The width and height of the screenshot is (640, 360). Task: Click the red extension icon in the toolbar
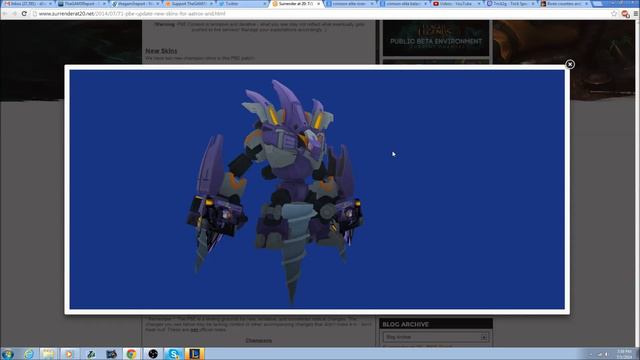(x=625, y=14)
